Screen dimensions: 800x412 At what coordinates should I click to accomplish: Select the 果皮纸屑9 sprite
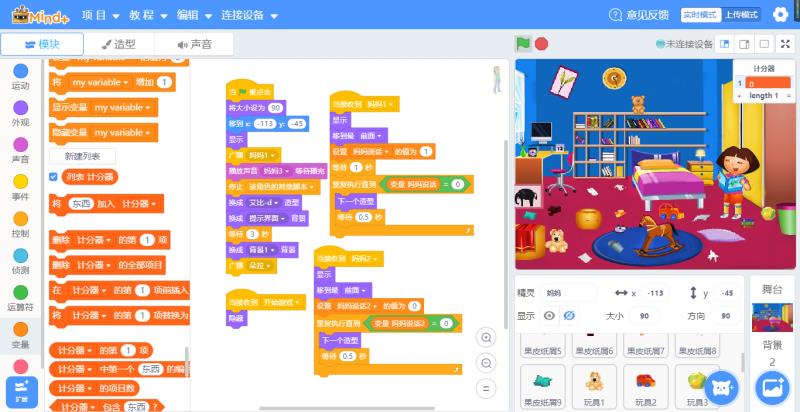(542, 388)
